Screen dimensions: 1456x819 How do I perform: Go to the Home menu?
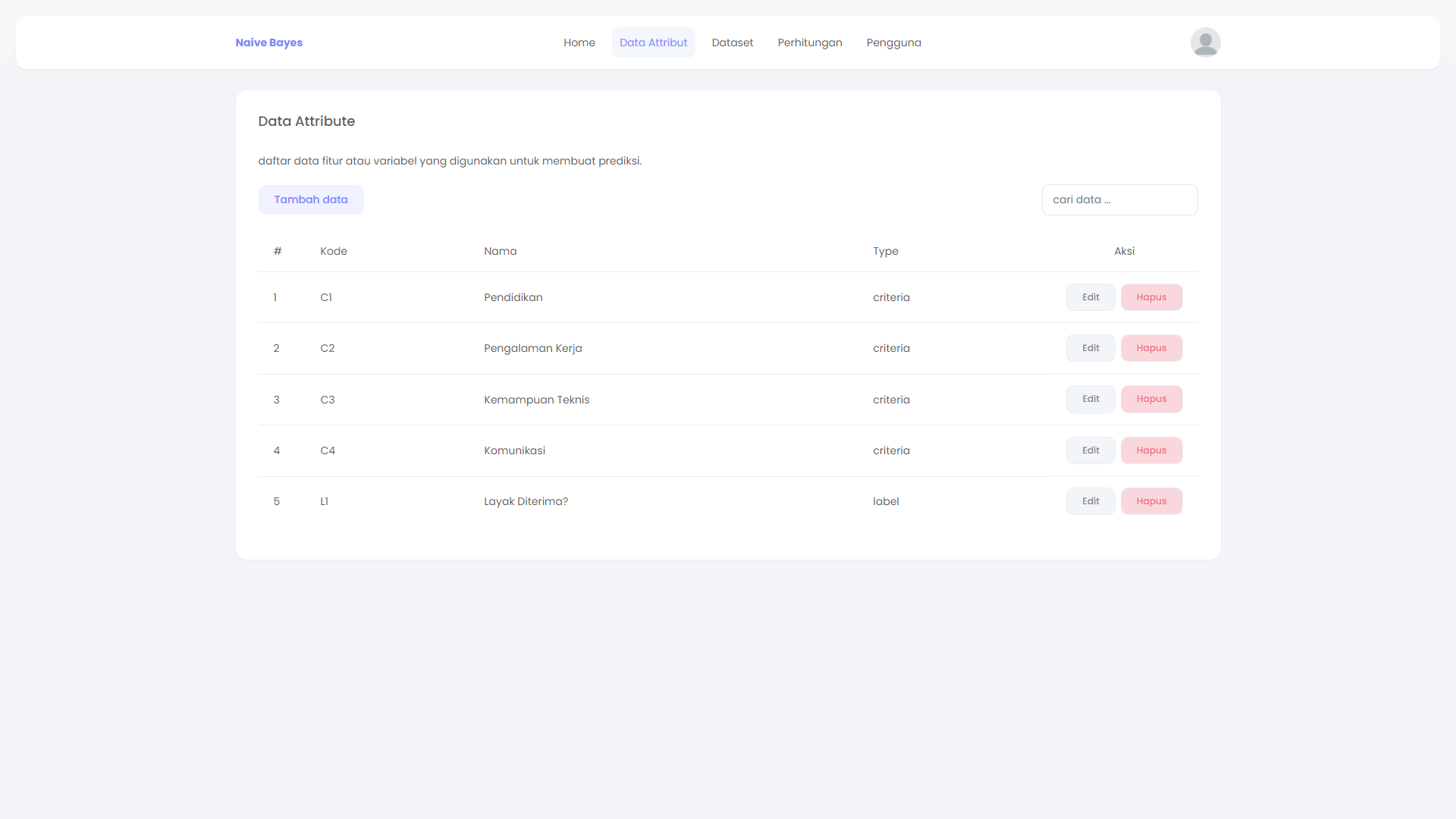(579, 42)
